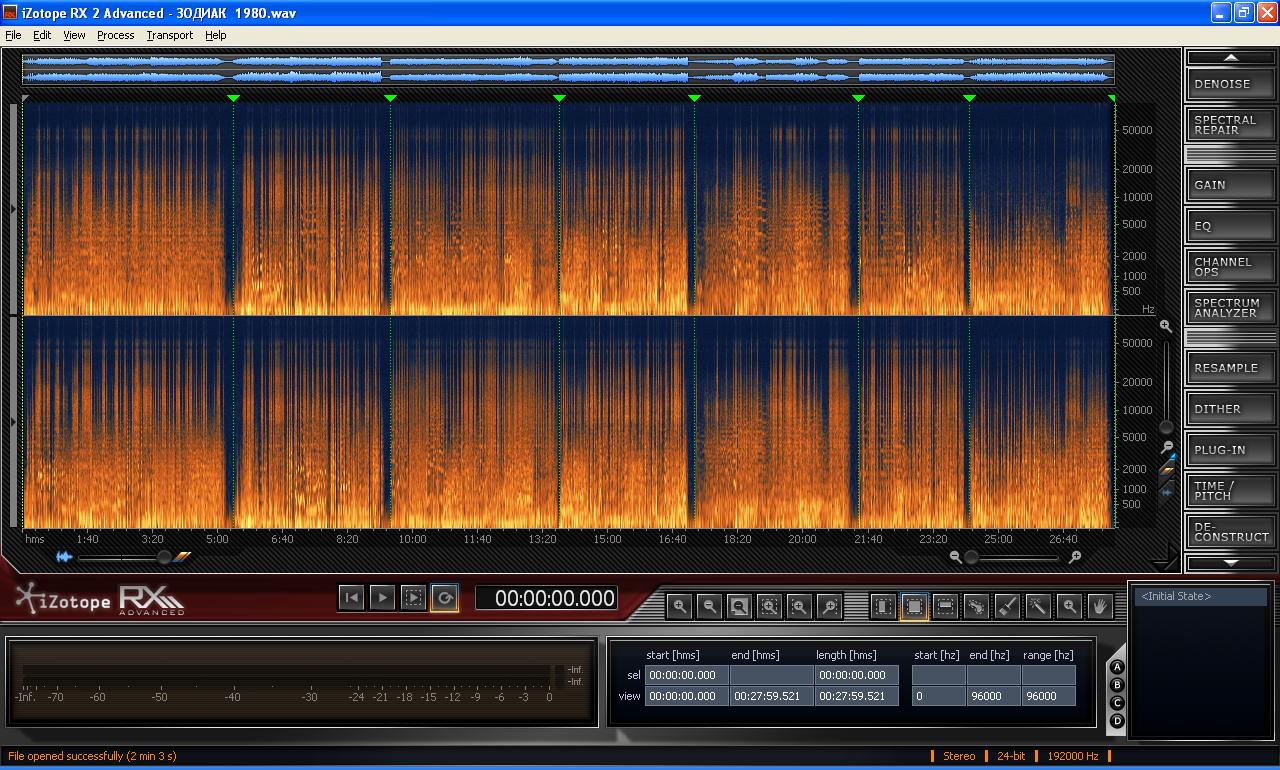1280x770 pixels.
Task: Click the vertical zoom in magnifier
Action: pyautogui.click(x=1165, y=326)
